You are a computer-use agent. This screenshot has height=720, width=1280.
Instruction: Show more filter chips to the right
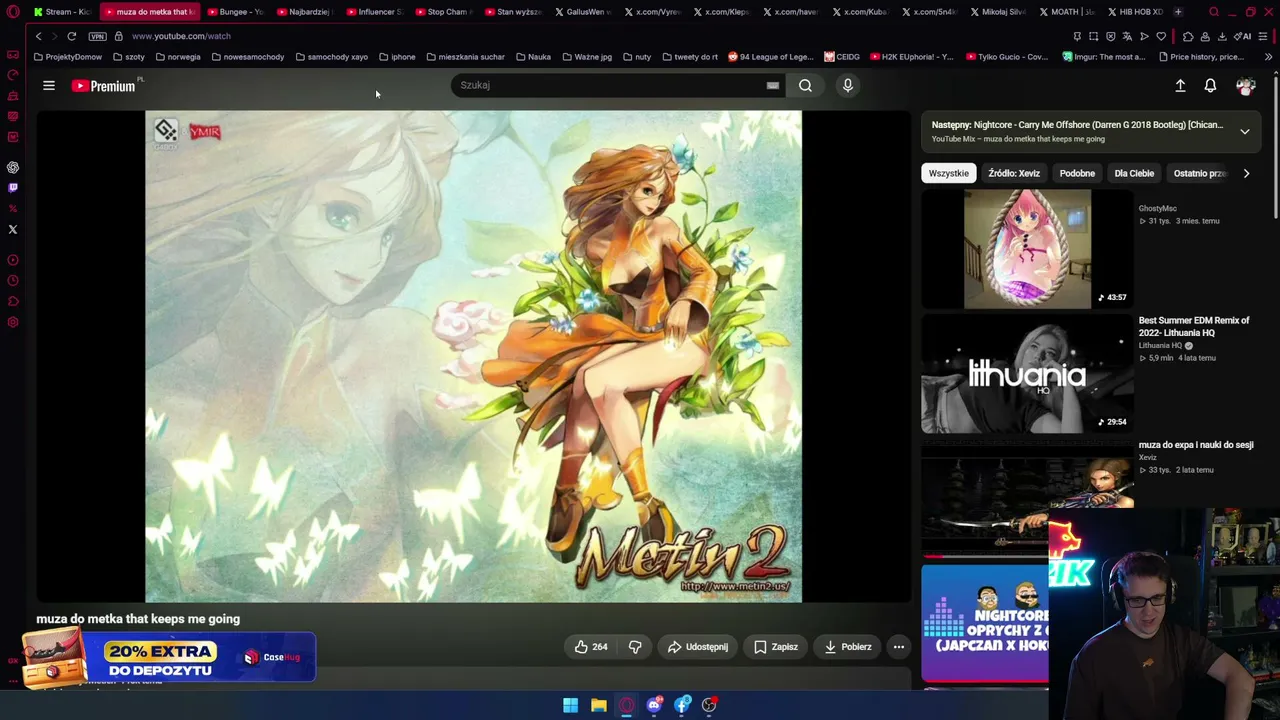click(x=1246, y=173)
